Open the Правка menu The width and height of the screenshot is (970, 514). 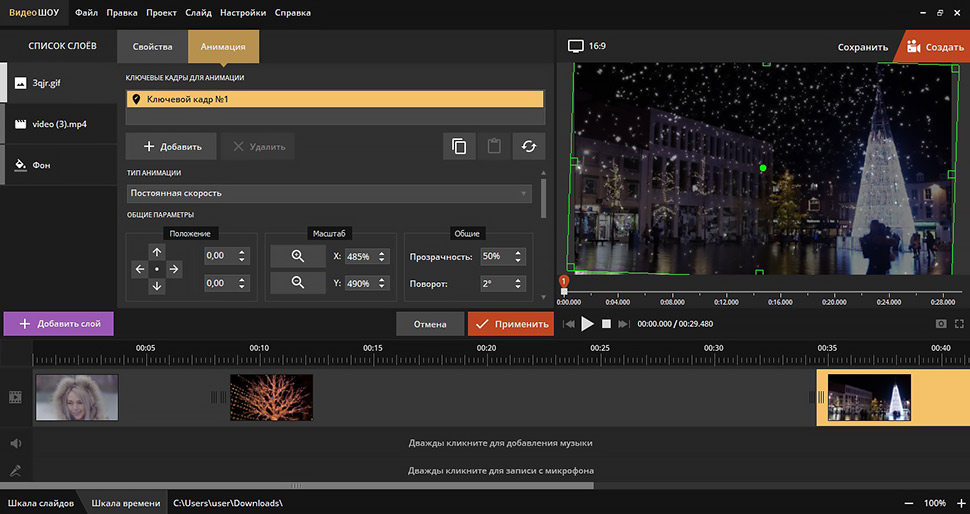tap(122, 12)
